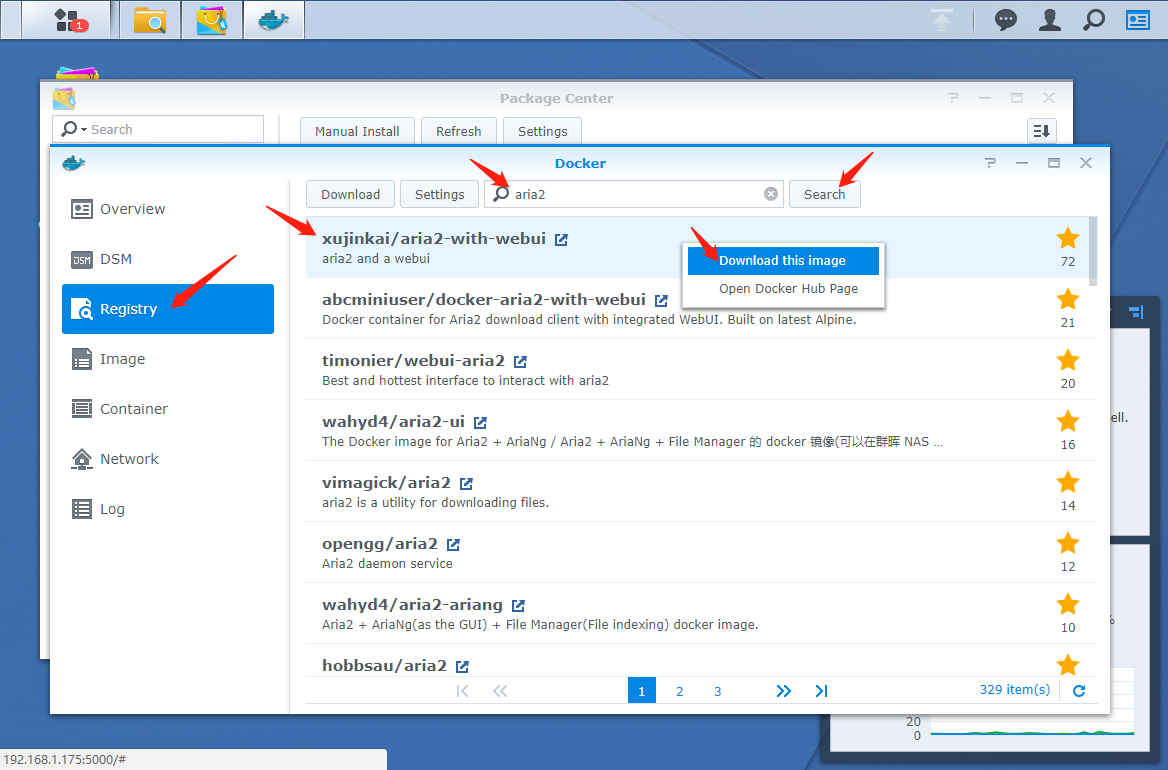Image resolution: width=1168 pixels, height=770 pixels.
Task: Open external link for timonier/webui-aria2
Action: pyautogui.click(x=521, y=362)
